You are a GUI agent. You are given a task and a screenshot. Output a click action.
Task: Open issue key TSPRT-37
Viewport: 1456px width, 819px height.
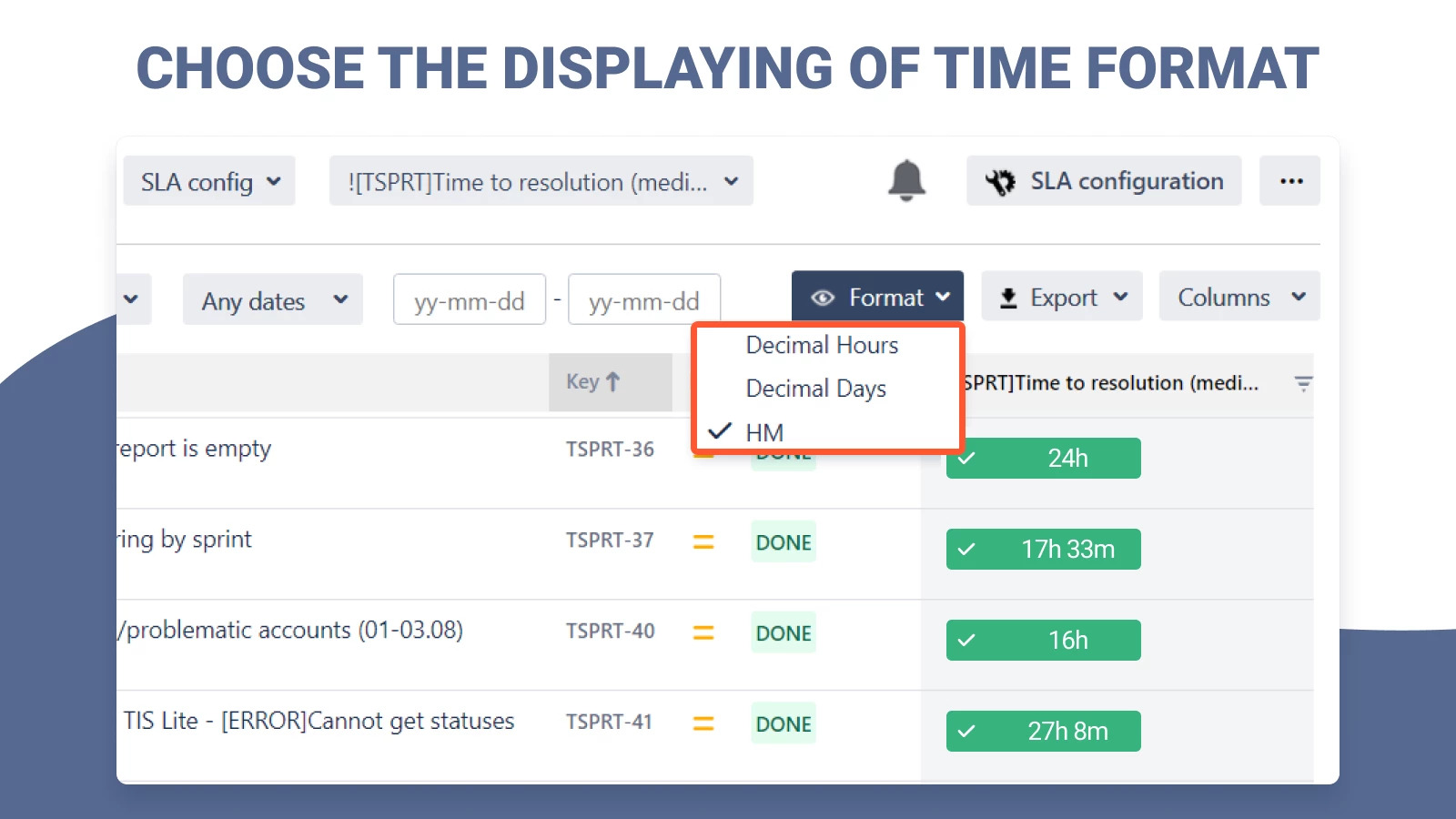click(x=610, y=541)
